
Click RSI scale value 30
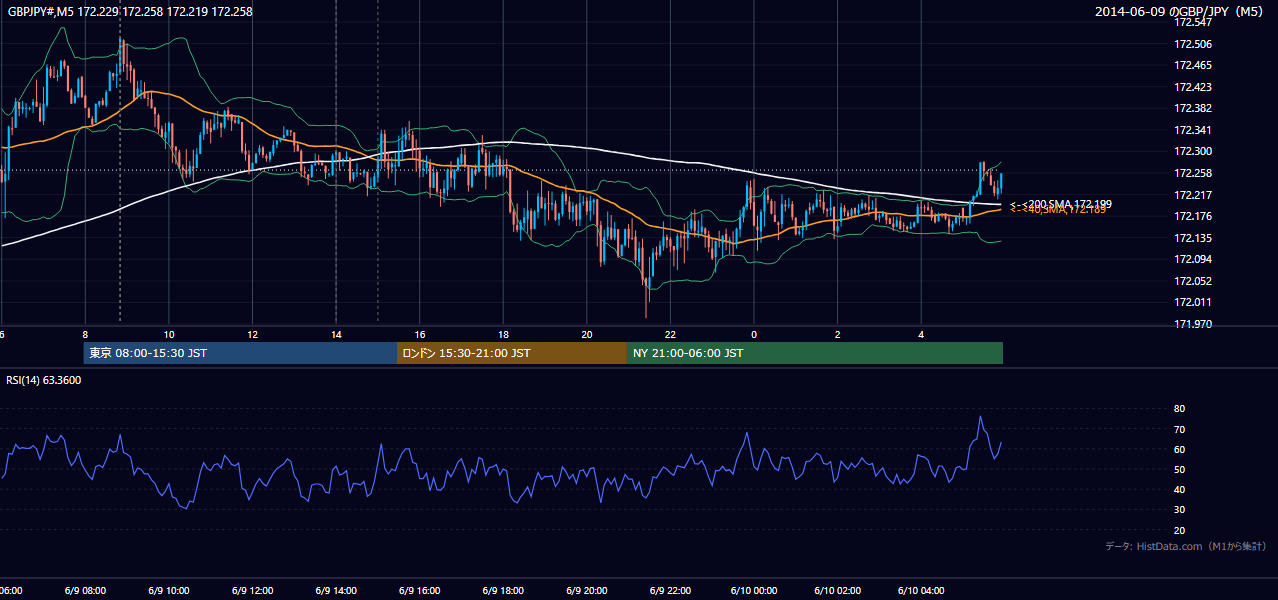pyautogui.click(x=1179, y=510)
